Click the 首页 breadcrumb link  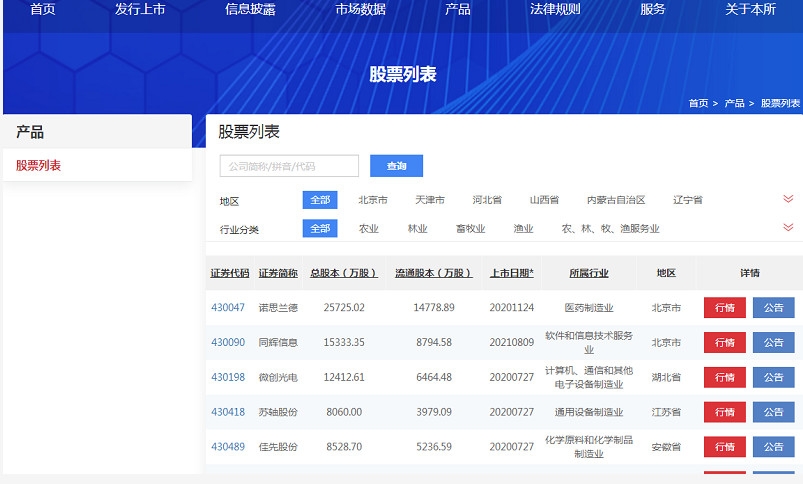tap(698, 103)
